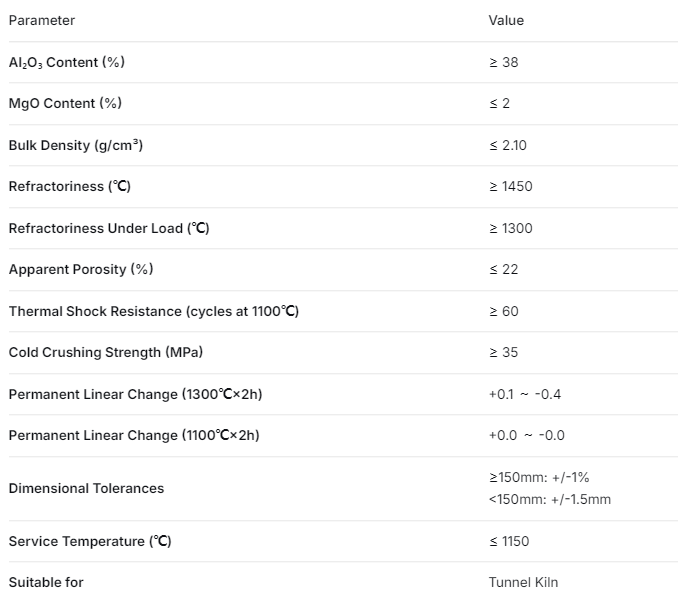Click the Refractoriness Under Load label
This screenshot has height=603, width=678.
[x=109, y=228]
